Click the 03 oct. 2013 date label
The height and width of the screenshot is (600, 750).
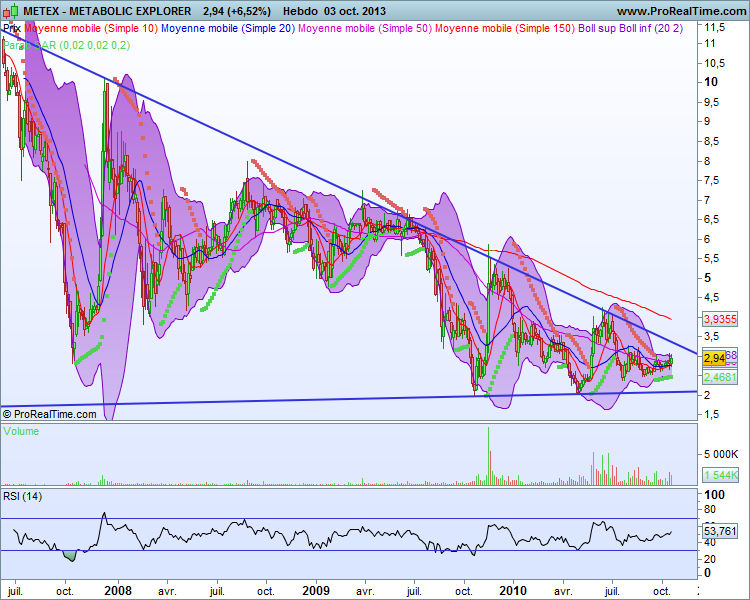click(x=355, y=11)
